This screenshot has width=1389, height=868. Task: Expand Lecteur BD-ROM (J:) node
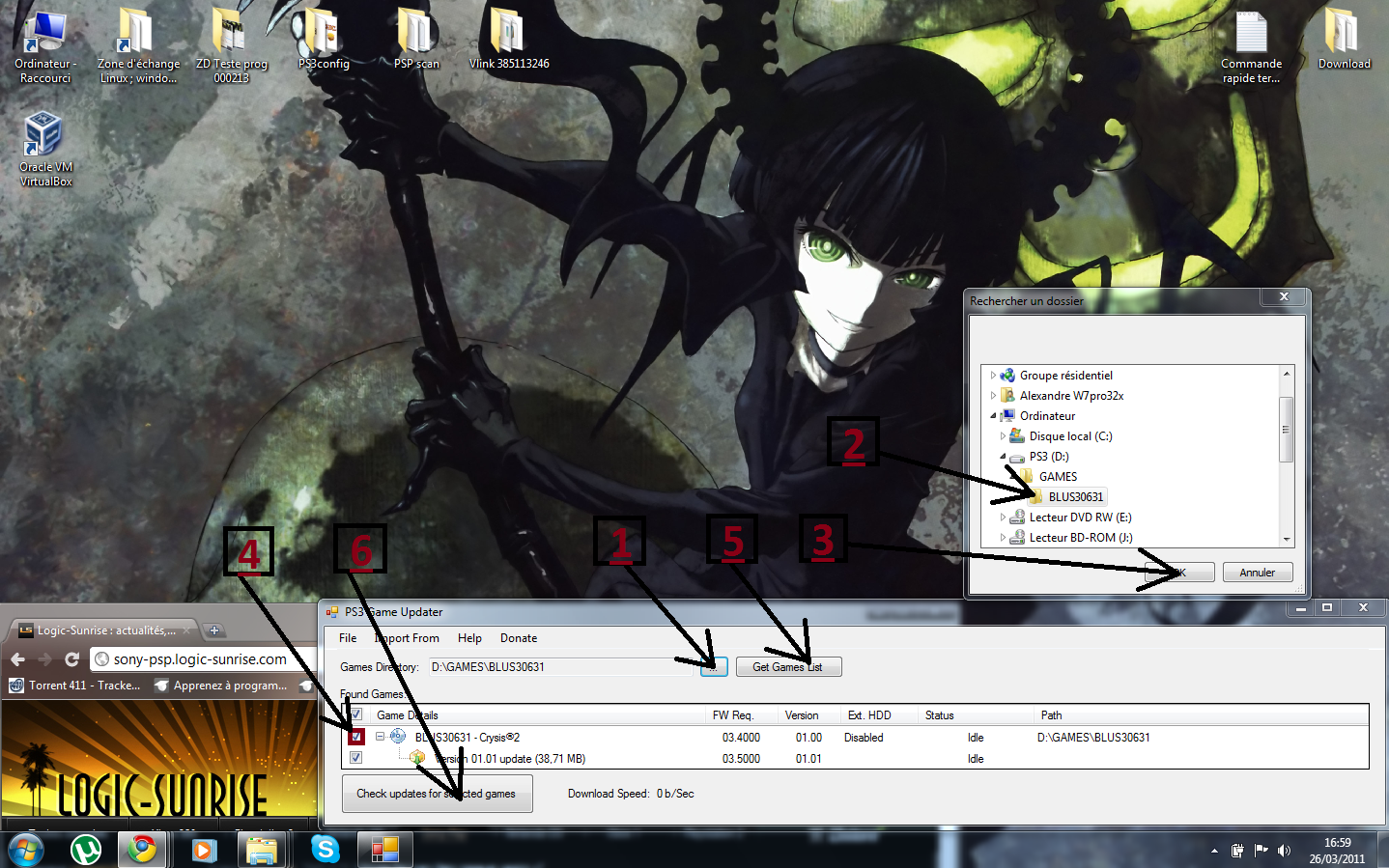pyautogui.click(x=1002, y=538)
